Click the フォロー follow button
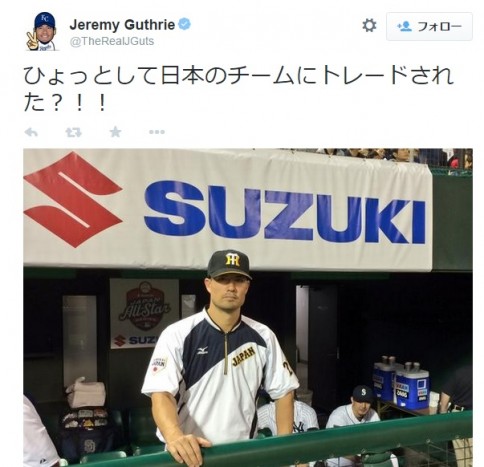The image size is (484, 467). click(429, 26)
